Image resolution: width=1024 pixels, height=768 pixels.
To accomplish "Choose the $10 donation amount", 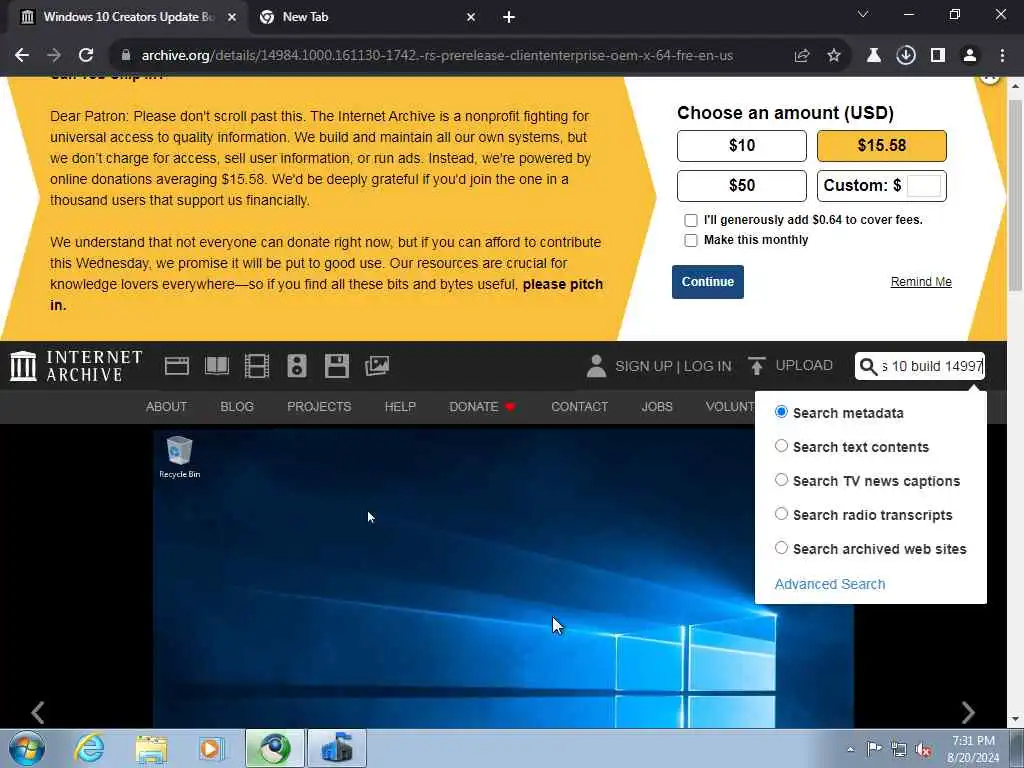I will (x=742, y=146).
